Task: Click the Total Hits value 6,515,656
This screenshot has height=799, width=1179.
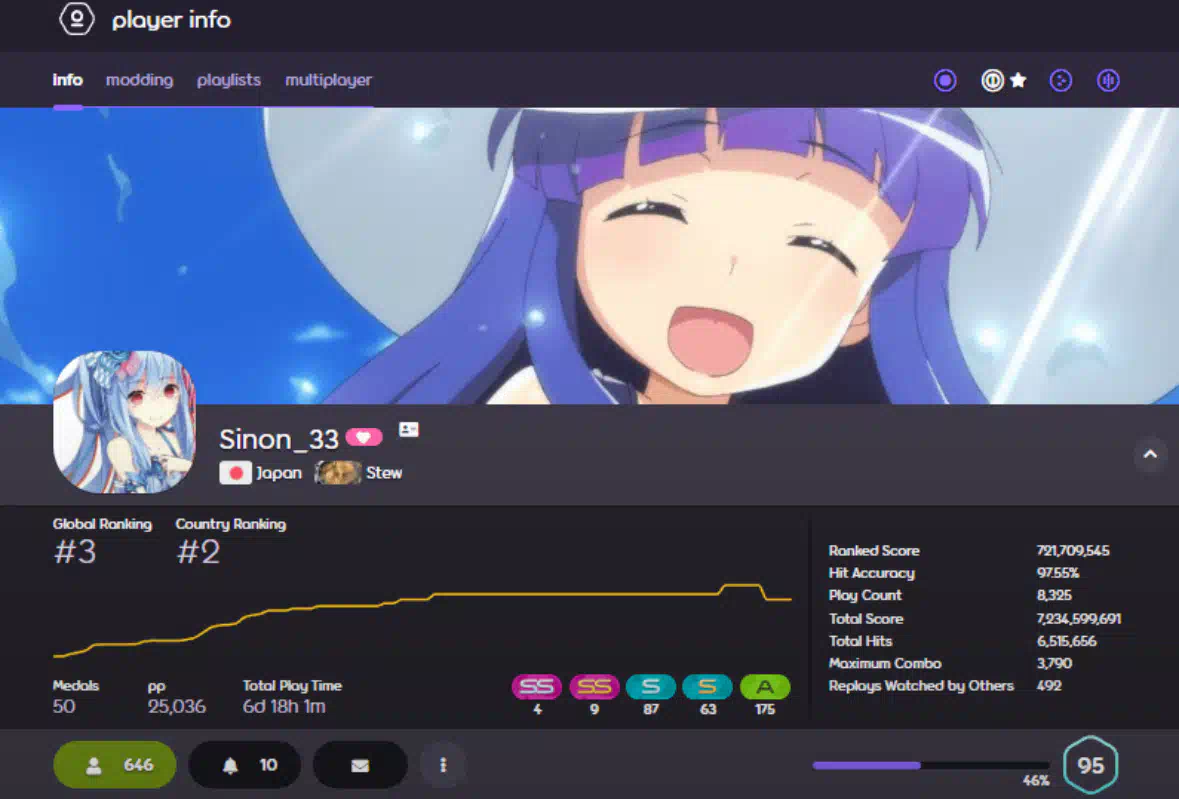Action: tap(1067, 641)
